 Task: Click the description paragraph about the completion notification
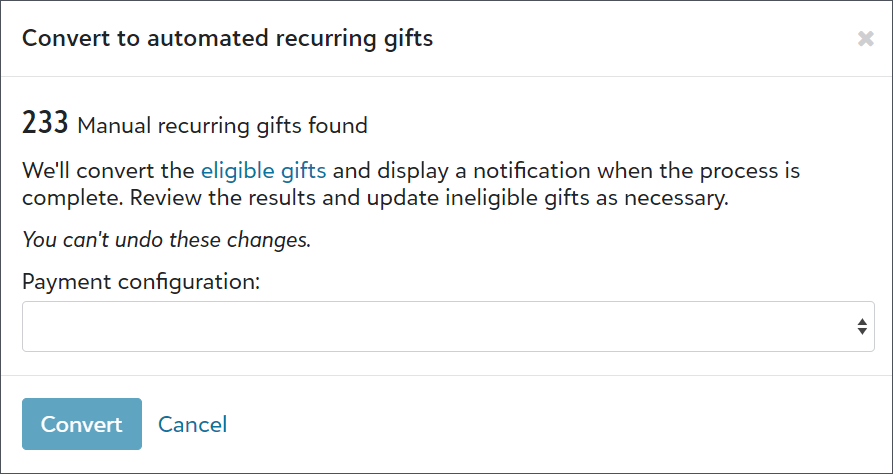click(x=411, y=185)
